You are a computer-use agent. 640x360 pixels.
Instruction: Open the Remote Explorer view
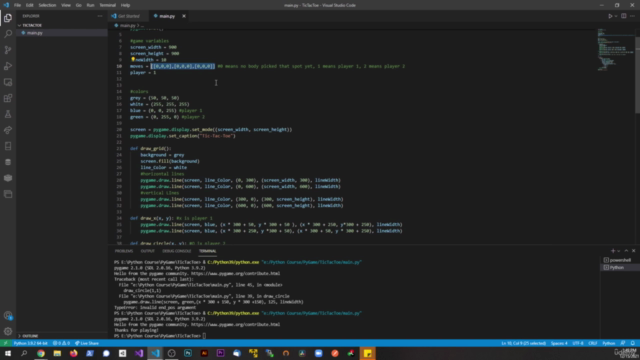(8, 82)
